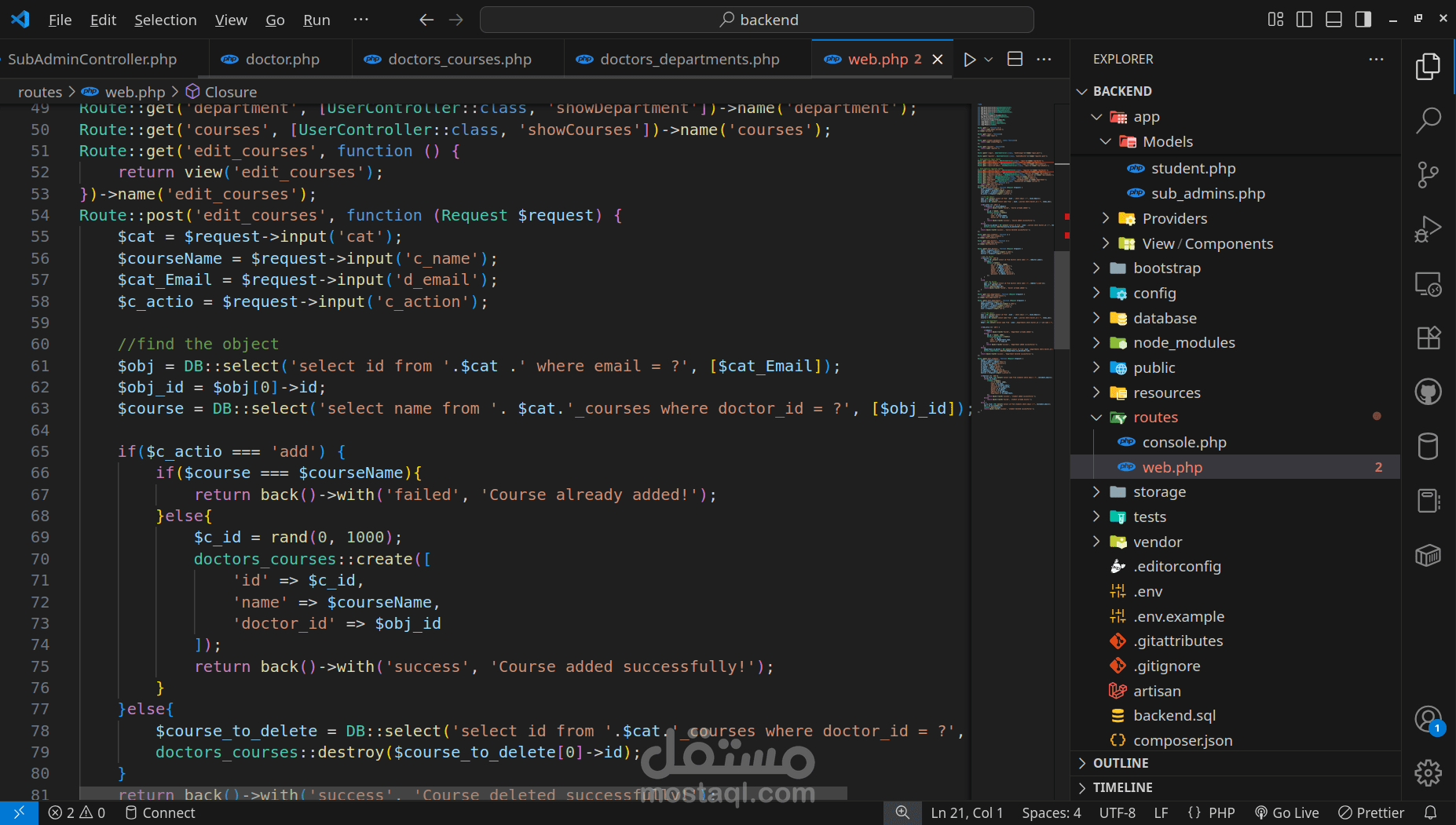Open the View menu
Image resolution: width=1456 pixels, height=825 pixels.
231,20
